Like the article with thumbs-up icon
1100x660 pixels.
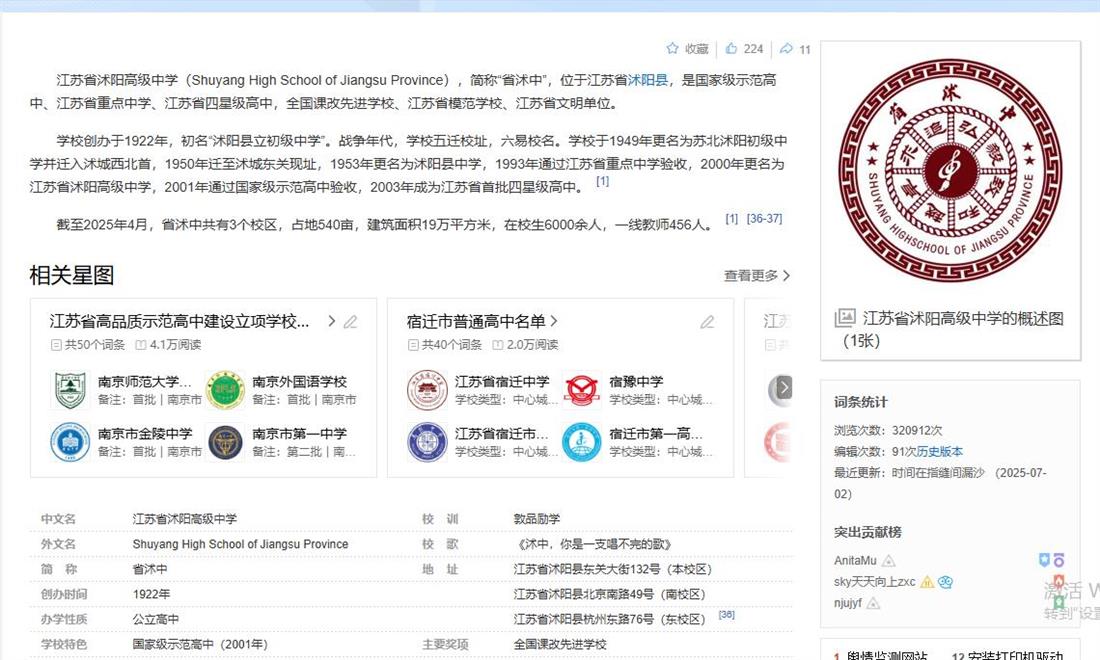732,48
